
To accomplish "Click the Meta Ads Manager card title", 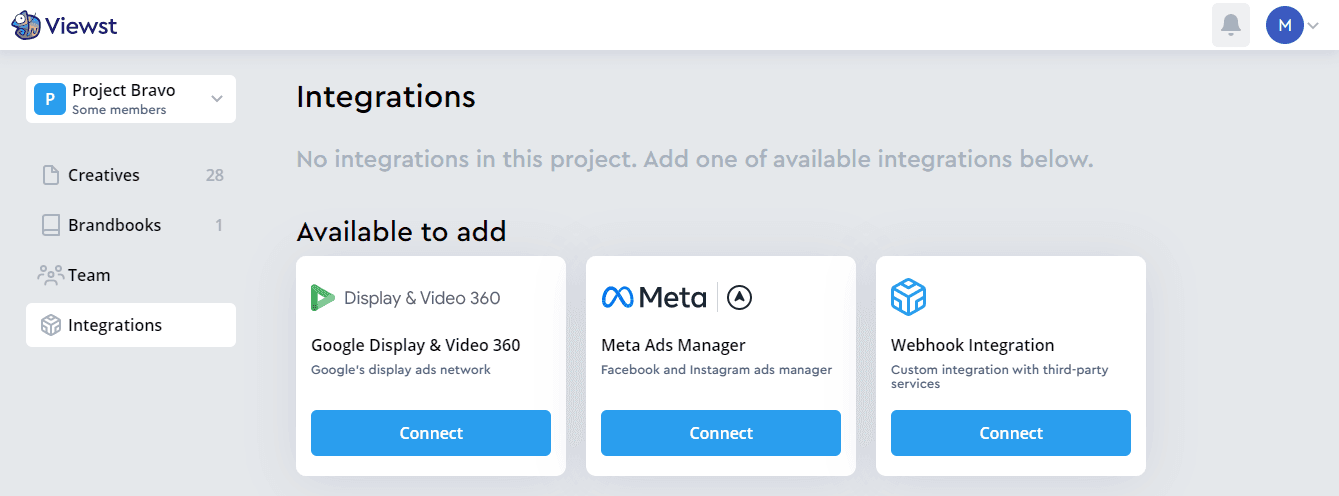I will tap(673, 345).
